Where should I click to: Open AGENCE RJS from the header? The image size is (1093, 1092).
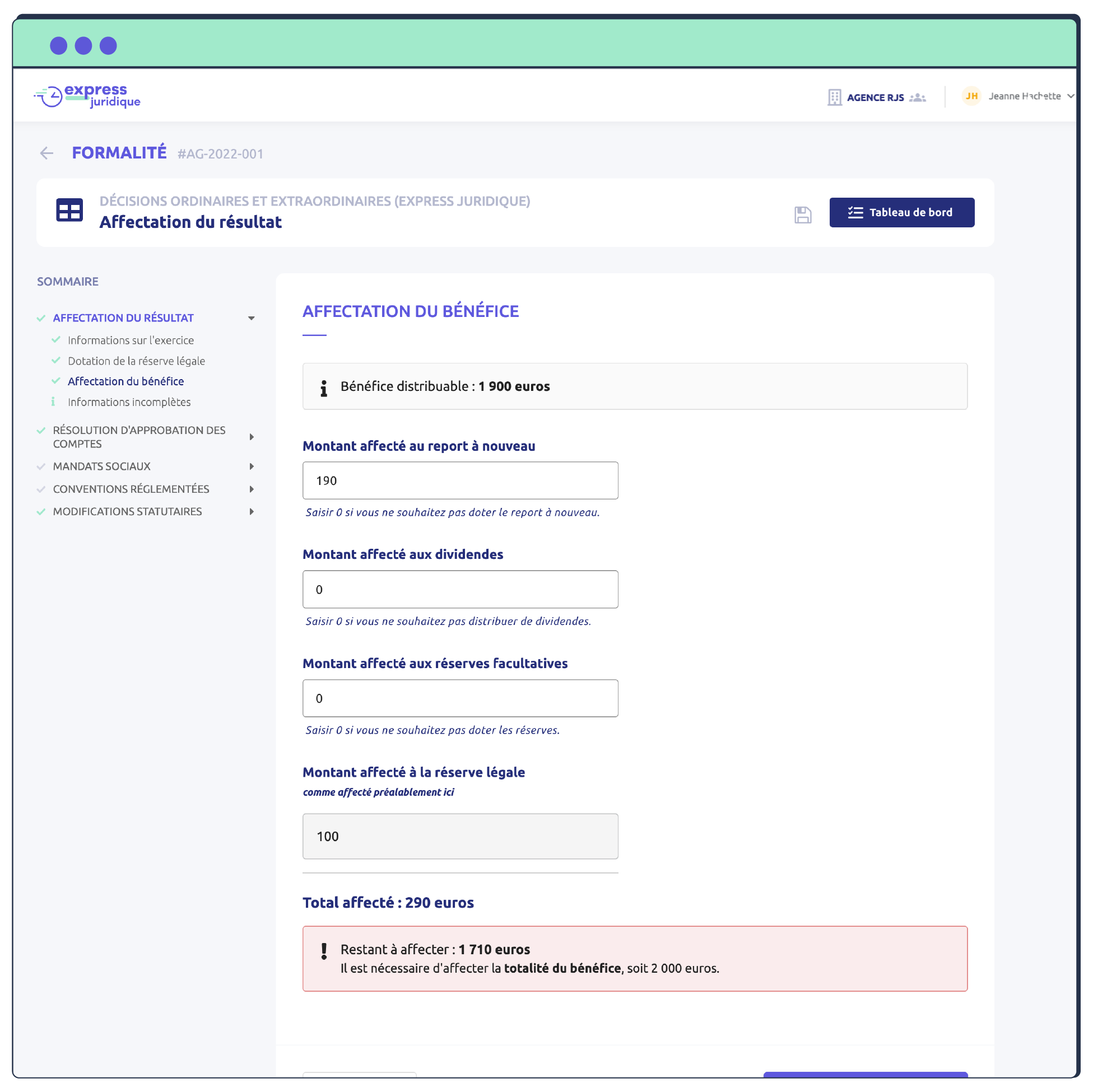pos(876,97)
